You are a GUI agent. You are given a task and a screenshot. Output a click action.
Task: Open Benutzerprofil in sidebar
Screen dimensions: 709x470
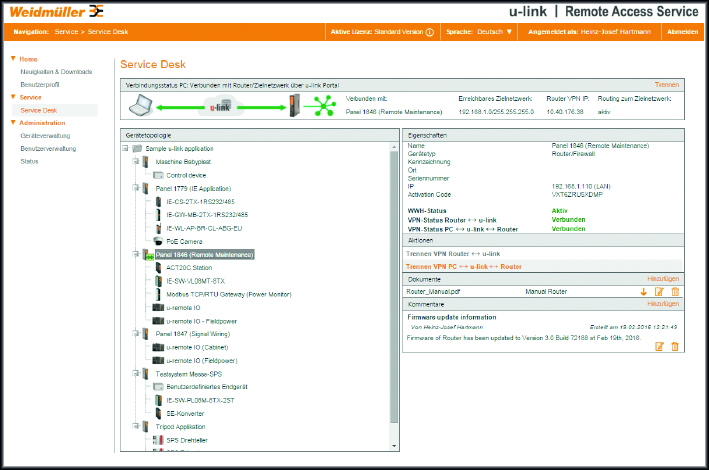point(40,85)
